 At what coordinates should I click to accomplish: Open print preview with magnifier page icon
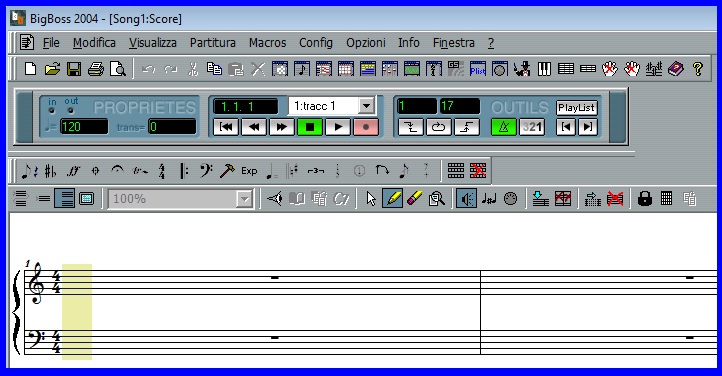click(118, 69)
